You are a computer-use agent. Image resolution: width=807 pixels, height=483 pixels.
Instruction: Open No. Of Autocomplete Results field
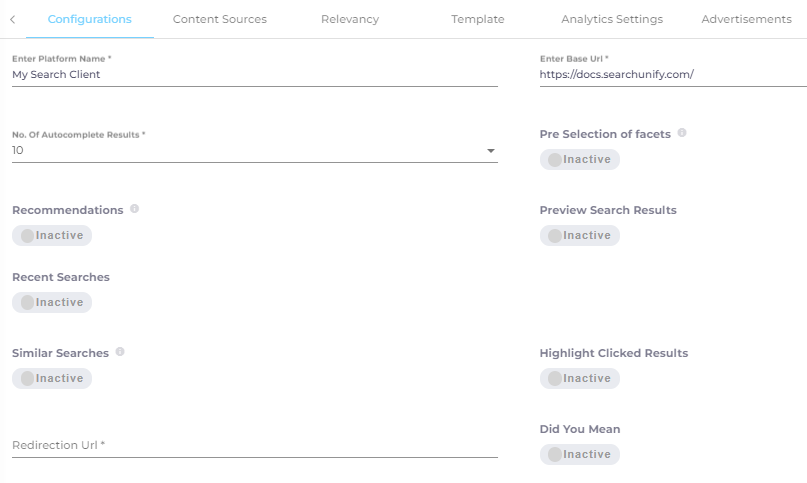pos(255,150)
